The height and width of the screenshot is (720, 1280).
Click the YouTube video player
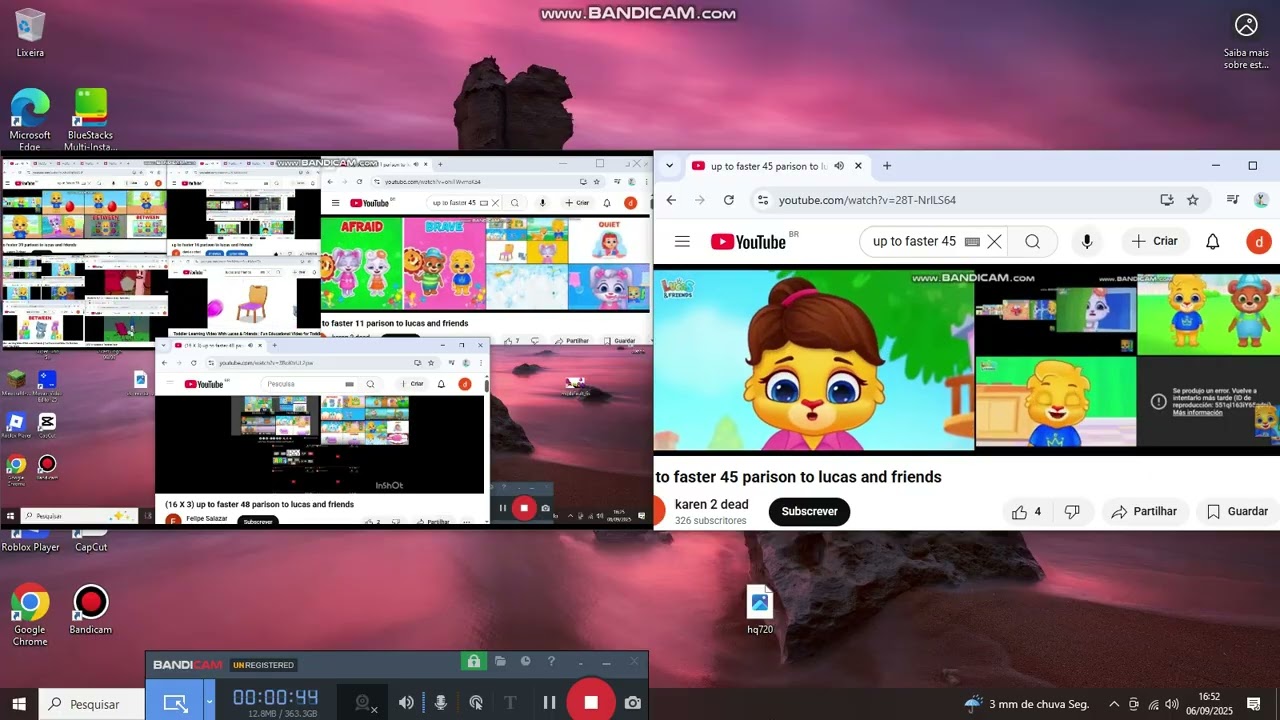(966, 360)
